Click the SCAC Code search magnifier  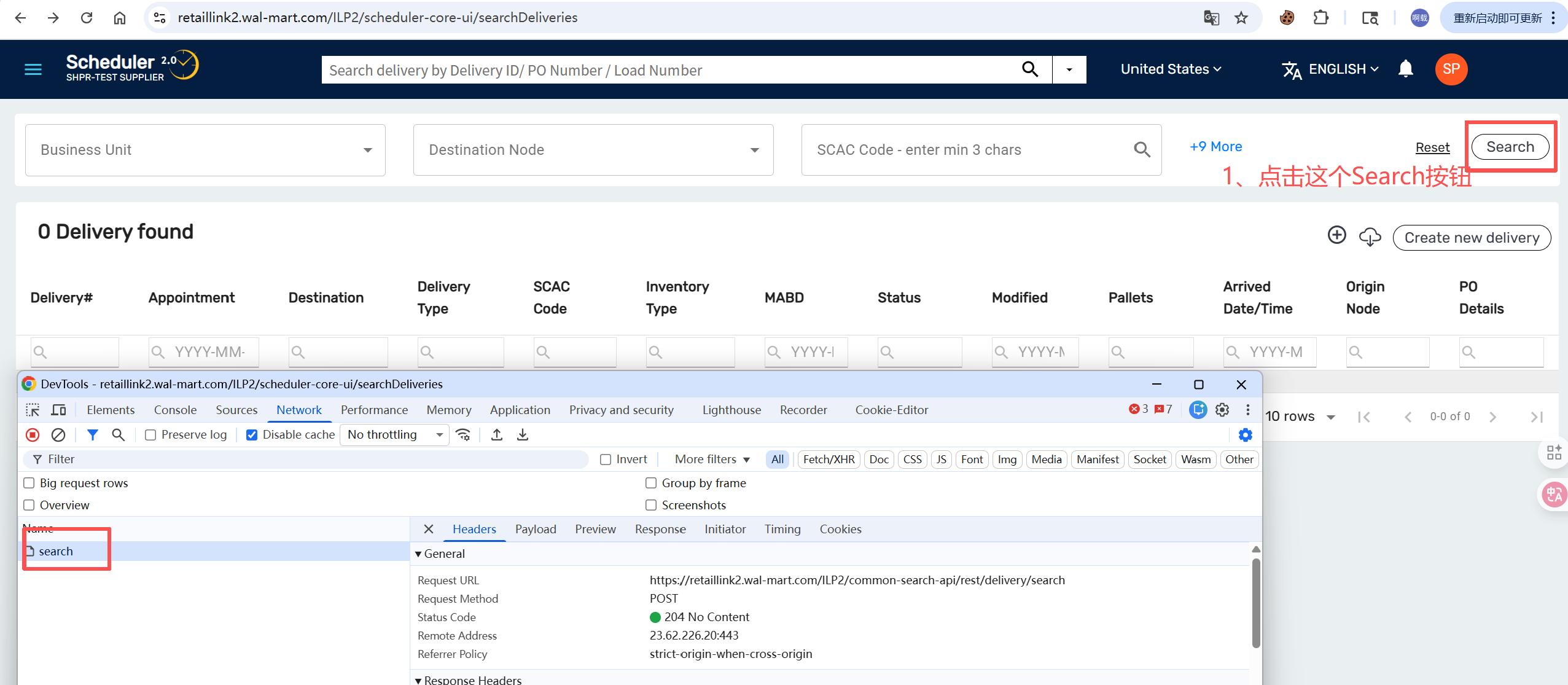click(1142, 149)
